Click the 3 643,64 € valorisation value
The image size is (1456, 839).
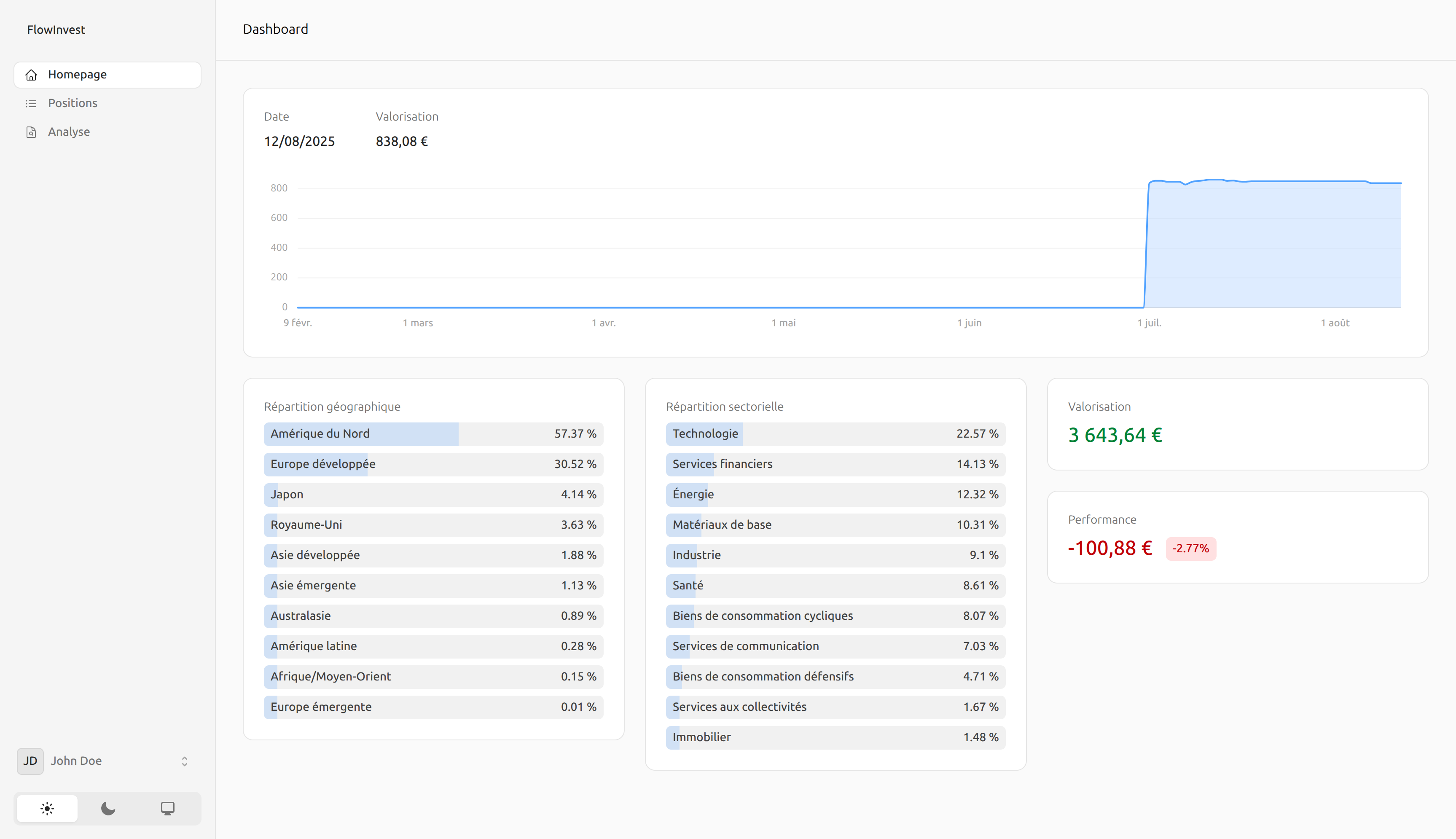point(1115,435)
